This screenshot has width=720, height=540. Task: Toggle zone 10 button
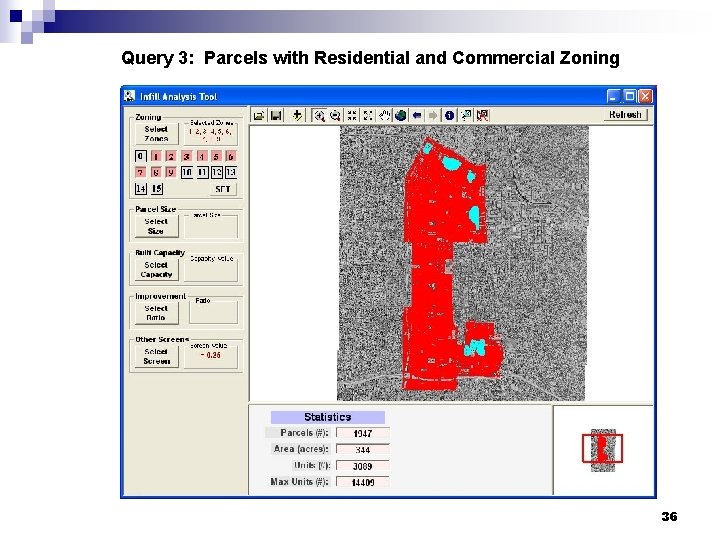point(186,172)
